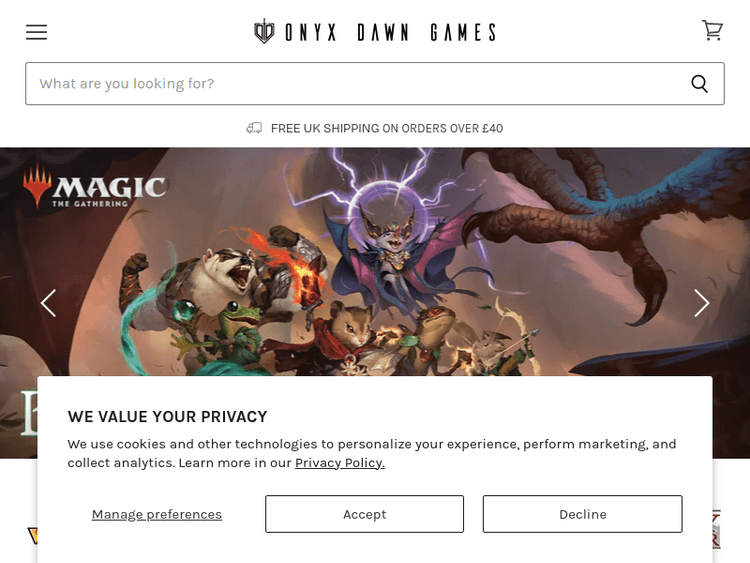Click the shield logo icon

264,32
